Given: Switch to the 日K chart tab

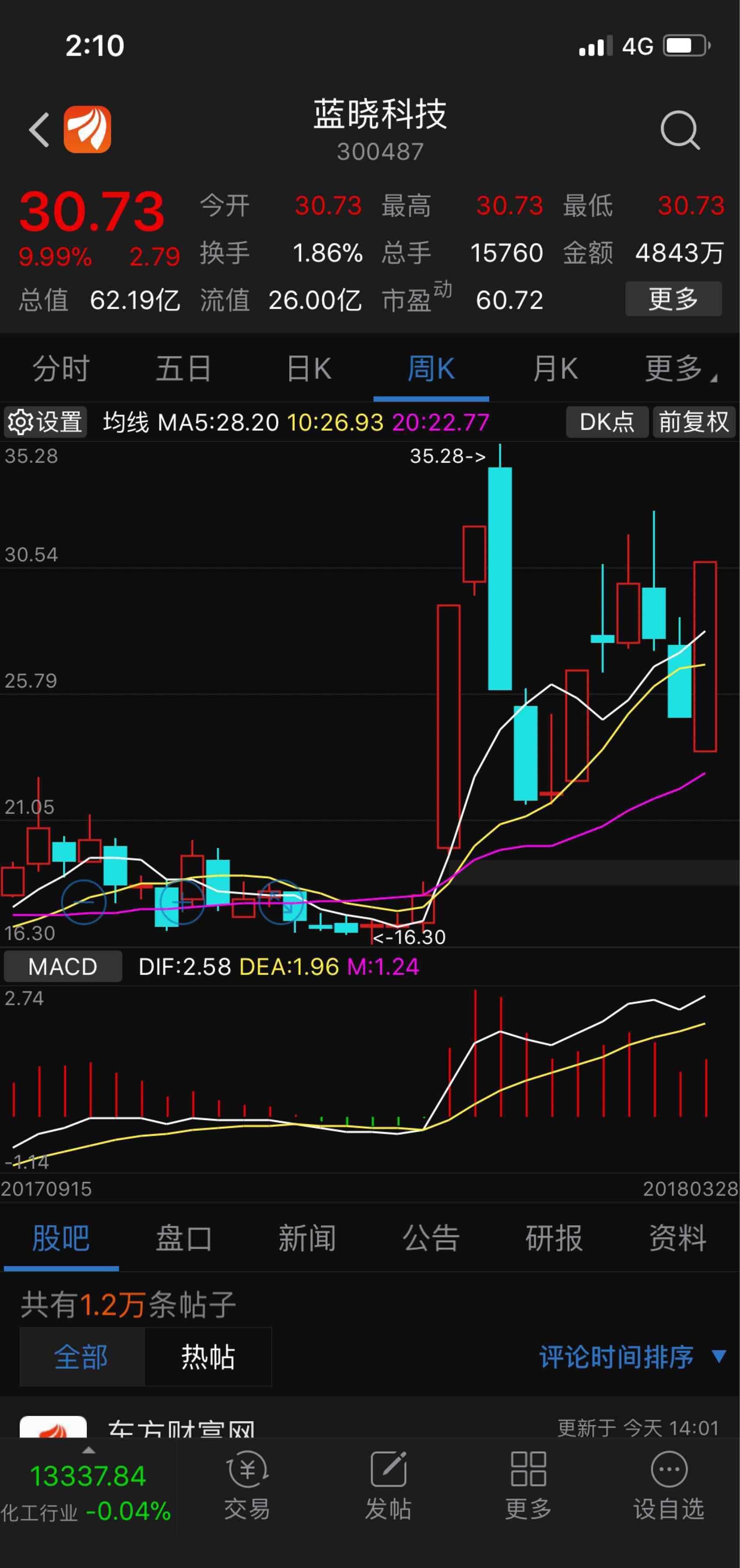Looking at the screenshot, I should [309, 369].
